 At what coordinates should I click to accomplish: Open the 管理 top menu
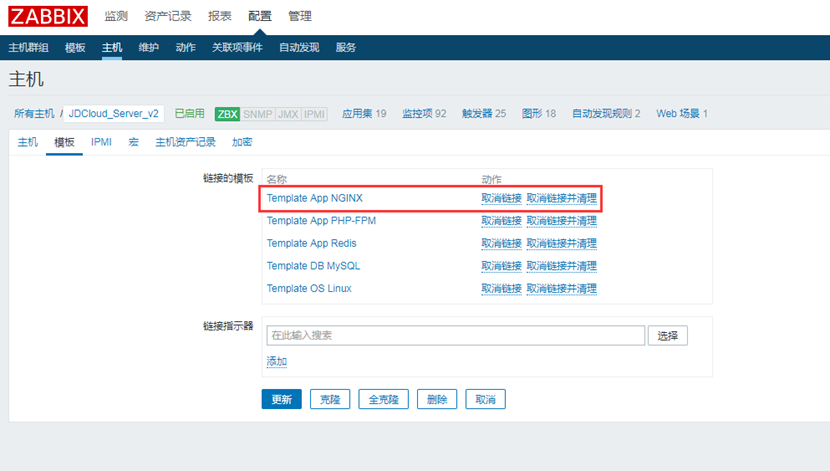coord(300,16)
